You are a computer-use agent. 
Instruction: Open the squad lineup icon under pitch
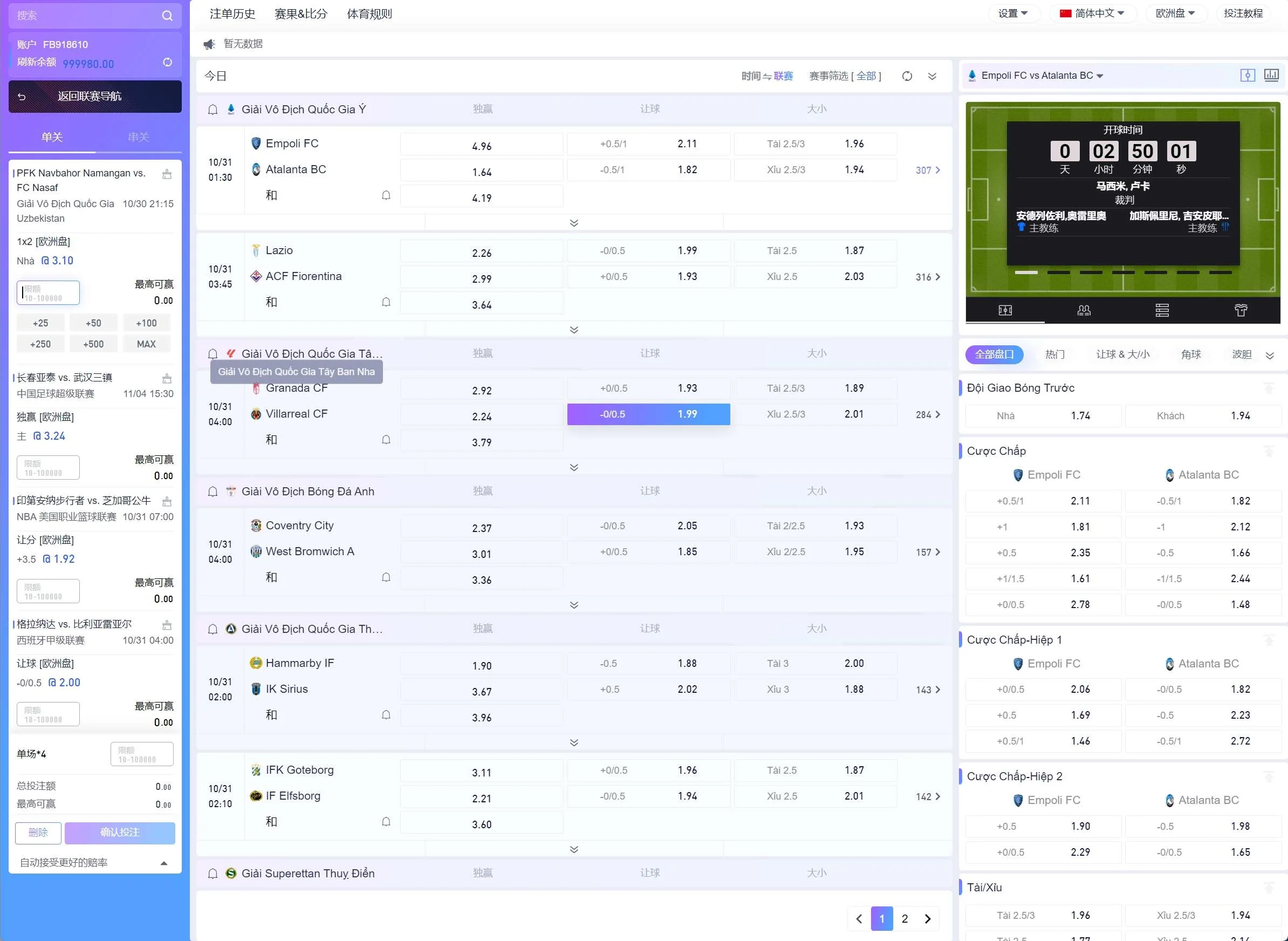tap(1084, 310)
